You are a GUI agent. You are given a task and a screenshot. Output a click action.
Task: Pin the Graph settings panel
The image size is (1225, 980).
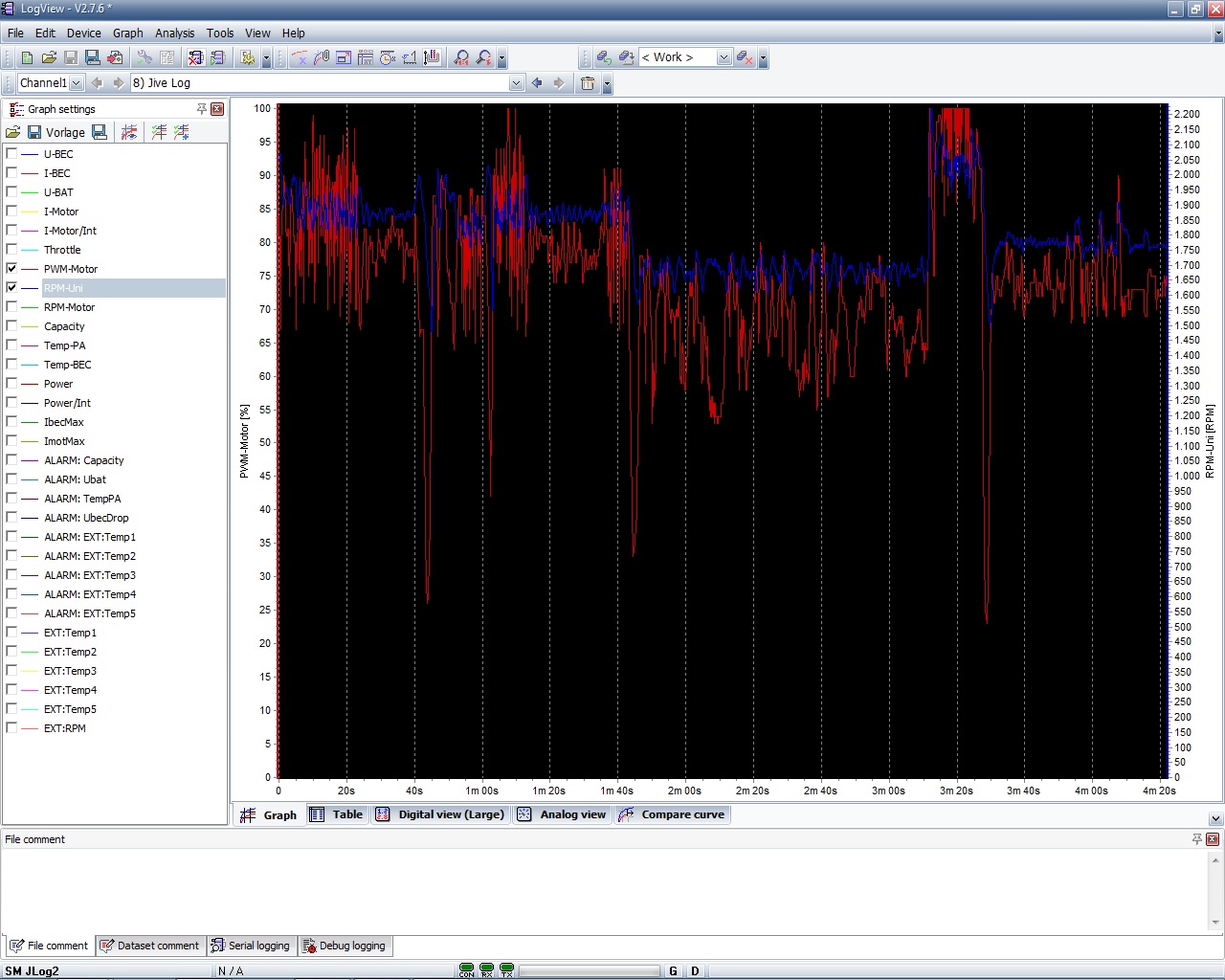(202, 109)
